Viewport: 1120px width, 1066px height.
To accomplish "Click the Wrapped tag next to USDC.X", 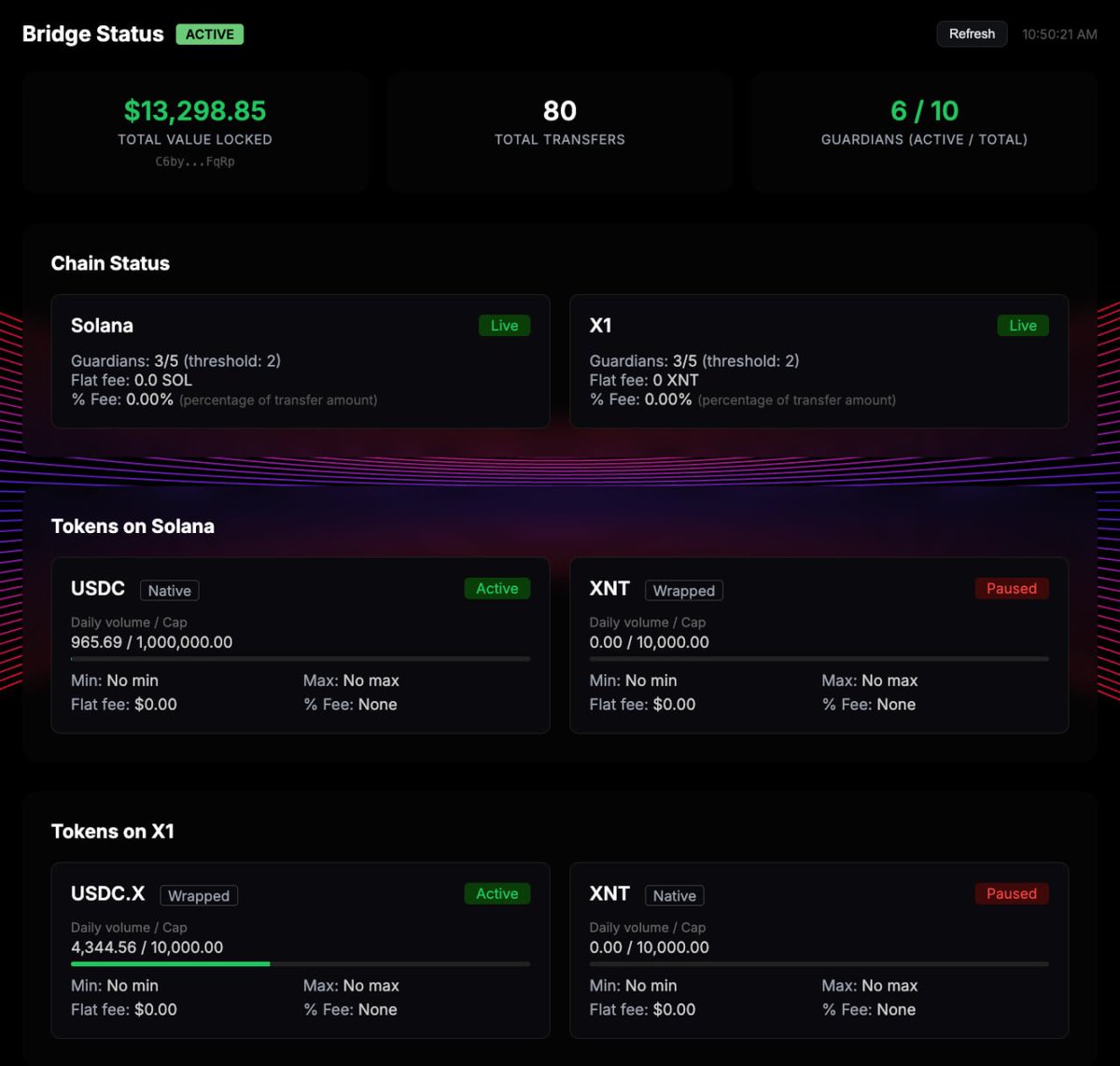I will pyautogui.click(x=199, y=895).
